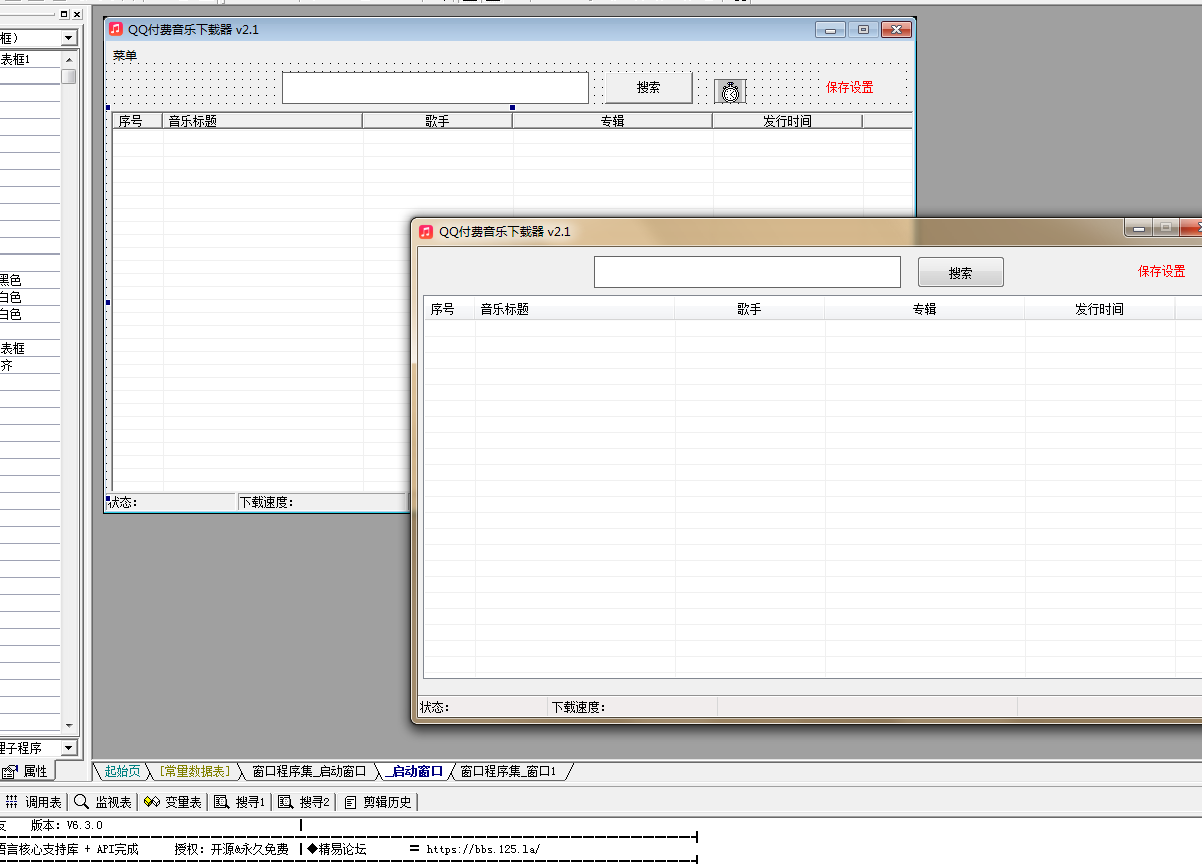The height and width of the screenshot is (864, 1202).
Task: Click the property panel scrollbar down arrow
Action: pos(69,725)
